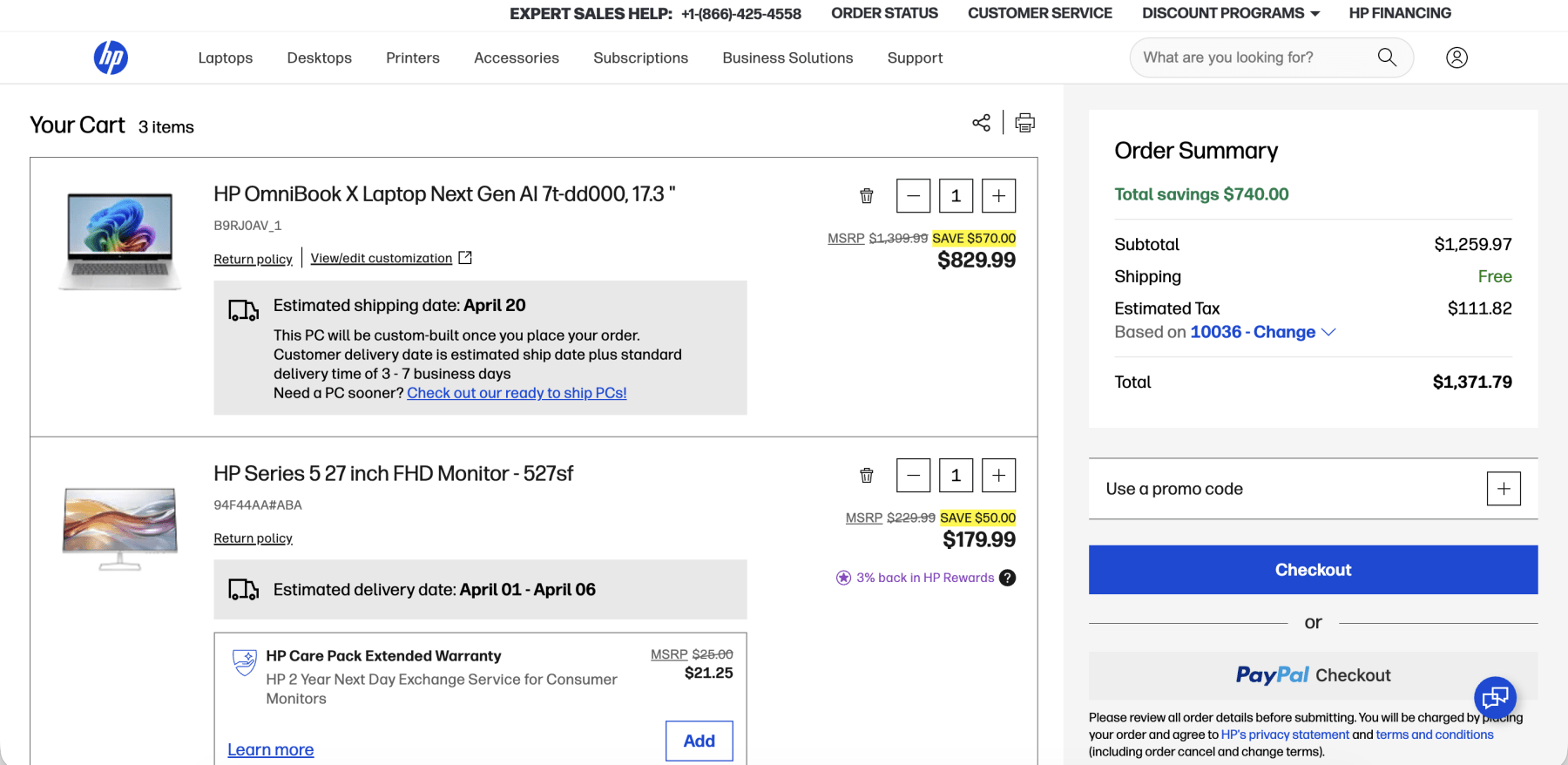Add the HP Care Pack warranty

699,741
